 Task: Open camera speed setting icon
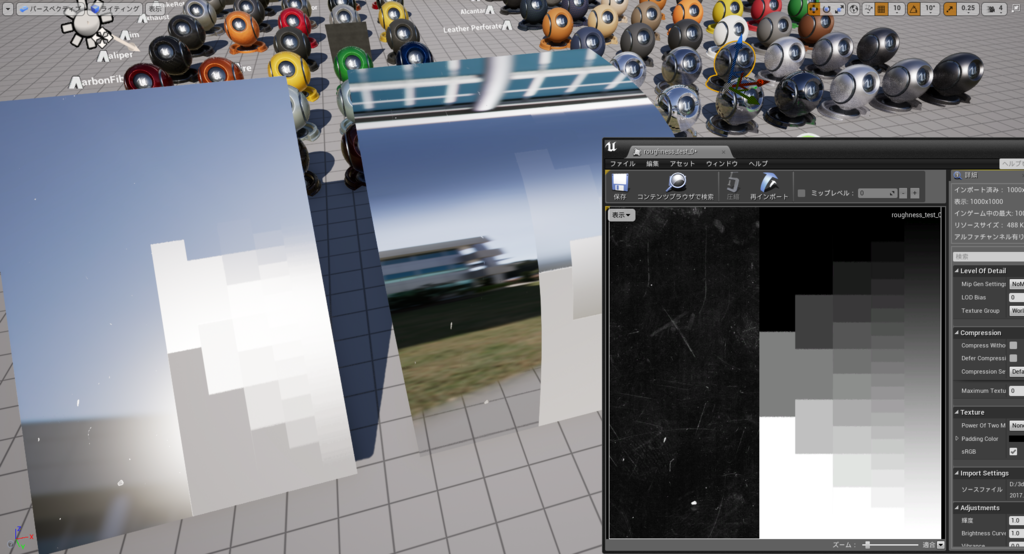994,9
